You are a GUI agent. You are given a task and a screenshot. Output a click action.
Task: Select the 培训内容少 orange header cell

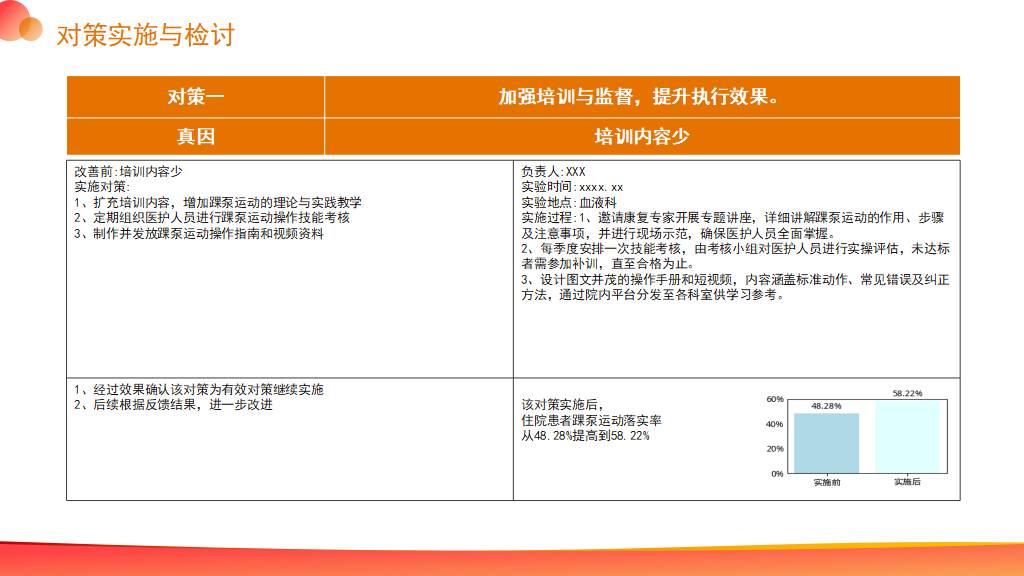tap(641, 136)
